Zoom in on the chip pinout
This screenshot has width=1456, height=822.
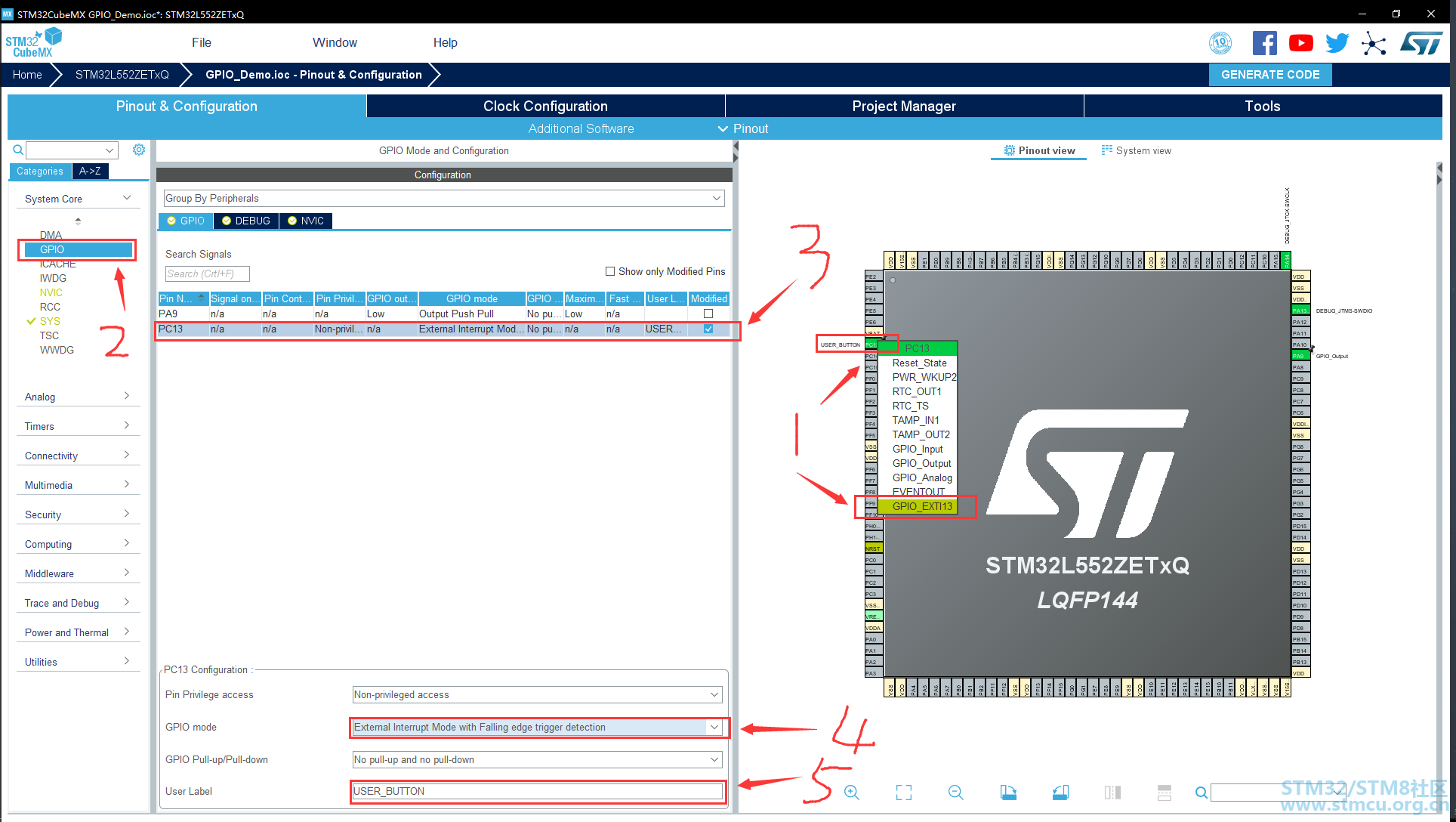[x=852, y=793]
